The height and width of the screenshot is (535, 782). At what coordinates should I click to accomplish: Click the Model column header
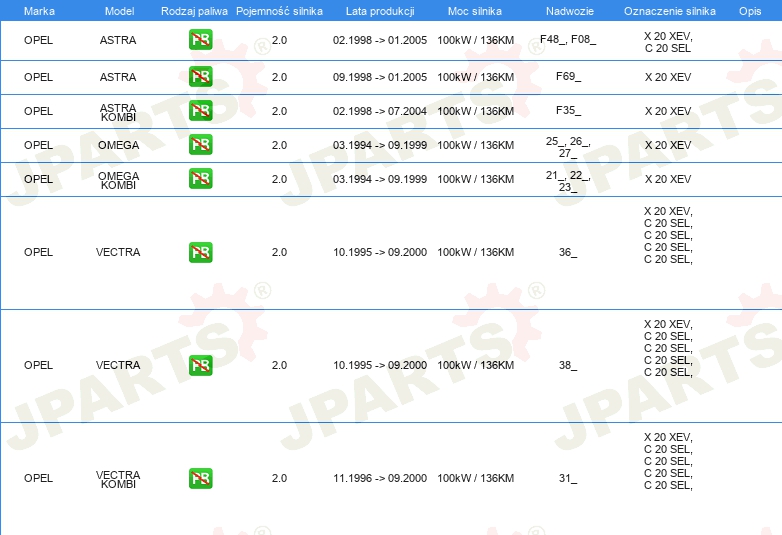pos(119,11)
